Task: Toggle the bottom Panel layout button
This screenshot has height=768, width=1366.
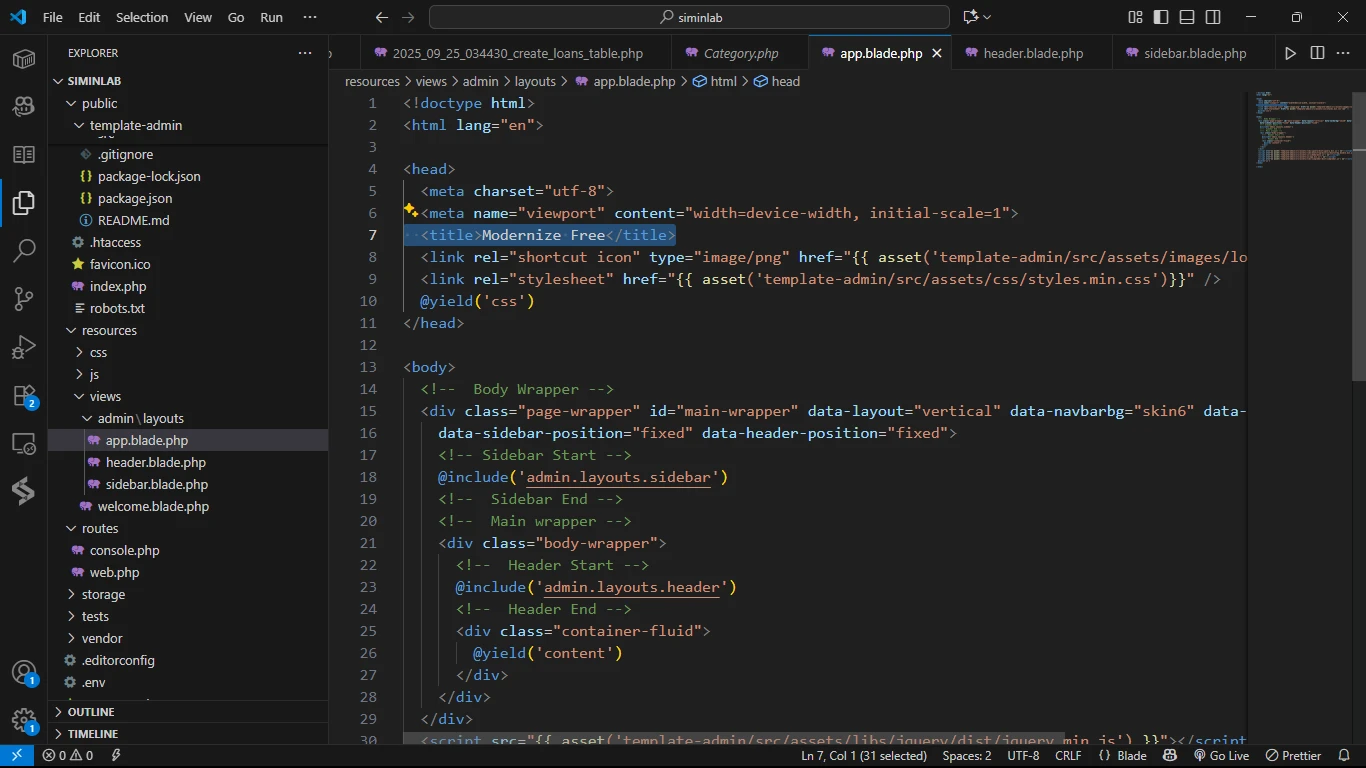Action: click(1187, 17)
